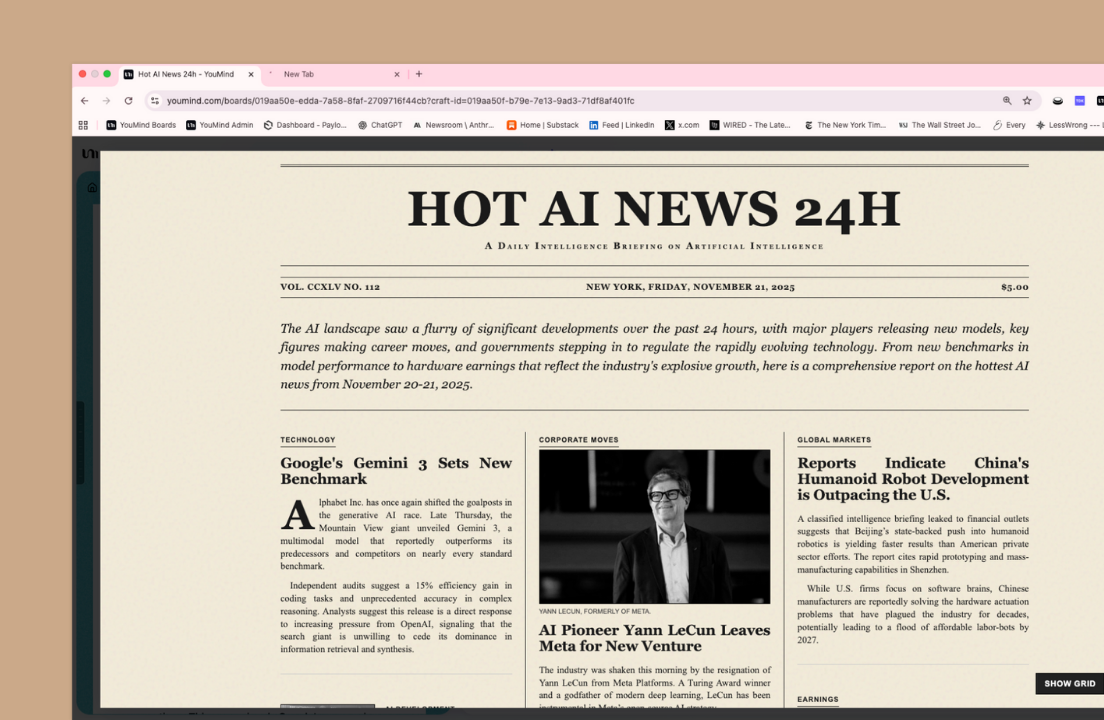
Task: Open The New York Tim... bookmark
Action: click(845, 125)
